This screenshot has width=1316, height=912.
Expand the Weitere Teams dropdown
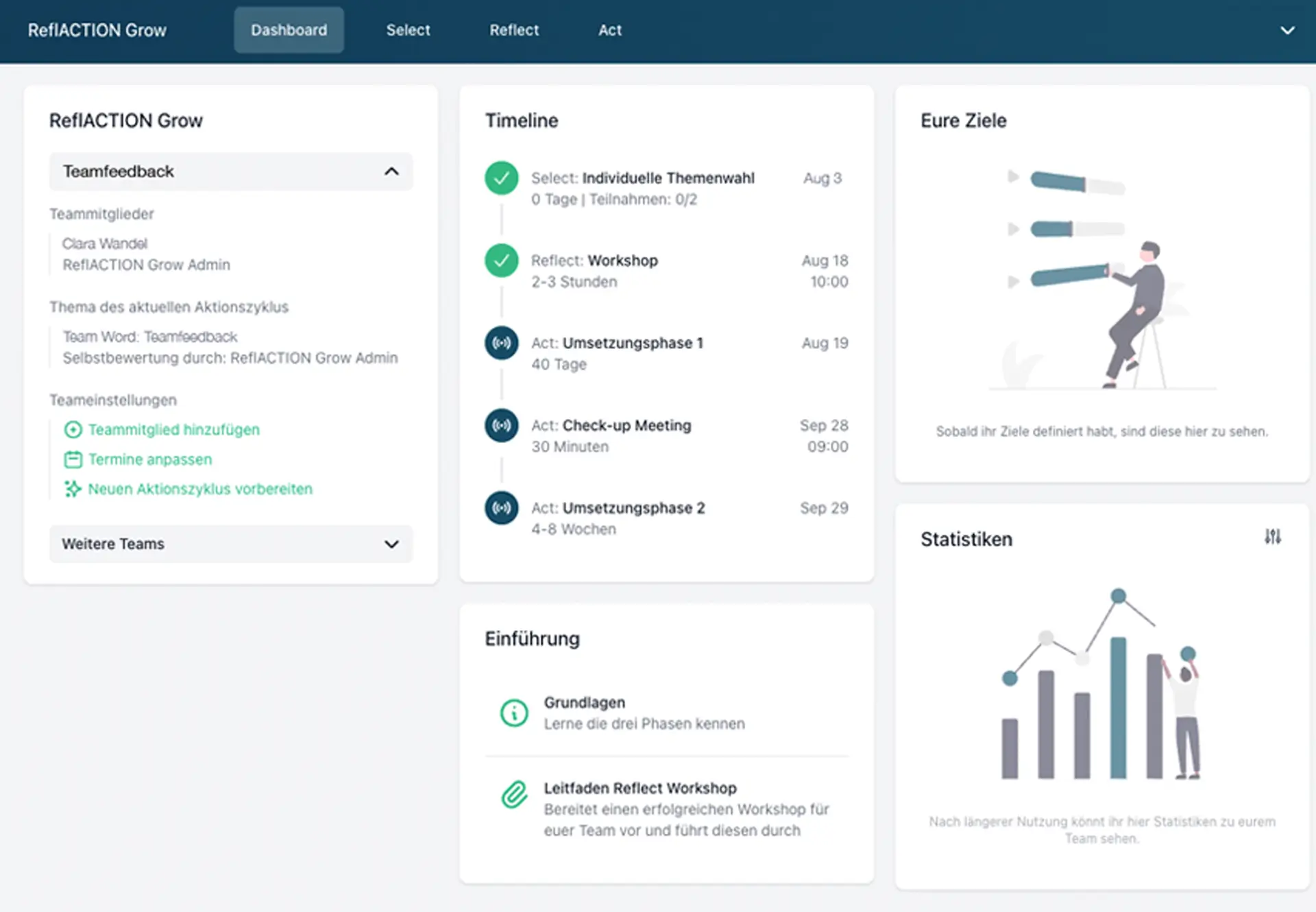(x=391, y=544)
